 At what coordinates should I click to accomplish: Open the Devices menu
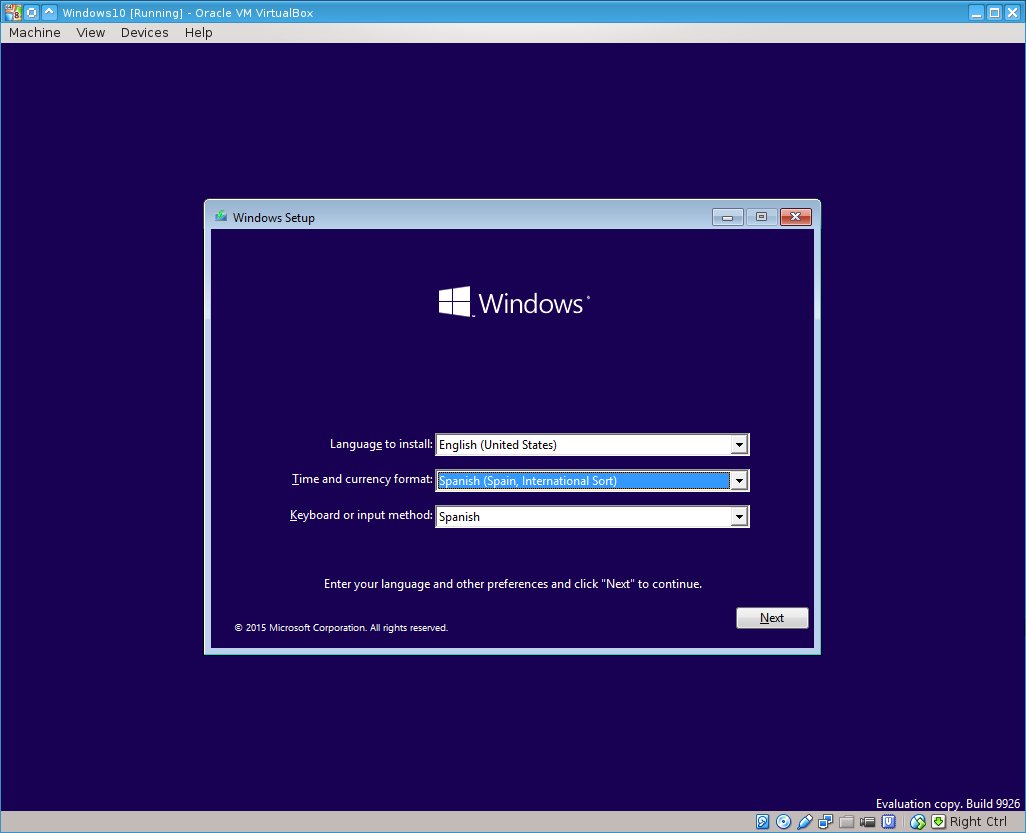tap(145, 33)
